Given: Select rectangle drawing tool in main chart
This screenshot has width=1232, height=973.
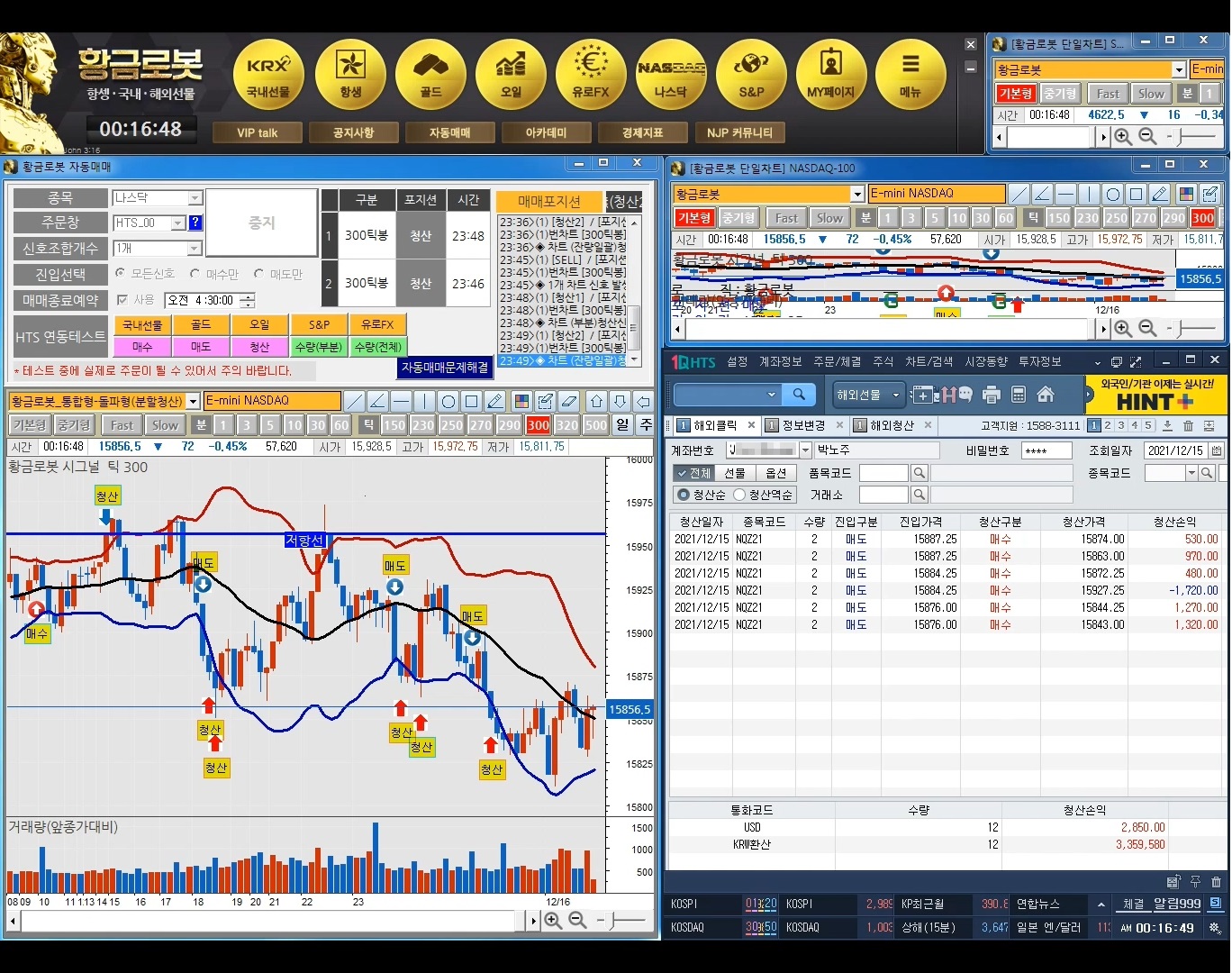Looking at the screenshot, I should (472, 401).
